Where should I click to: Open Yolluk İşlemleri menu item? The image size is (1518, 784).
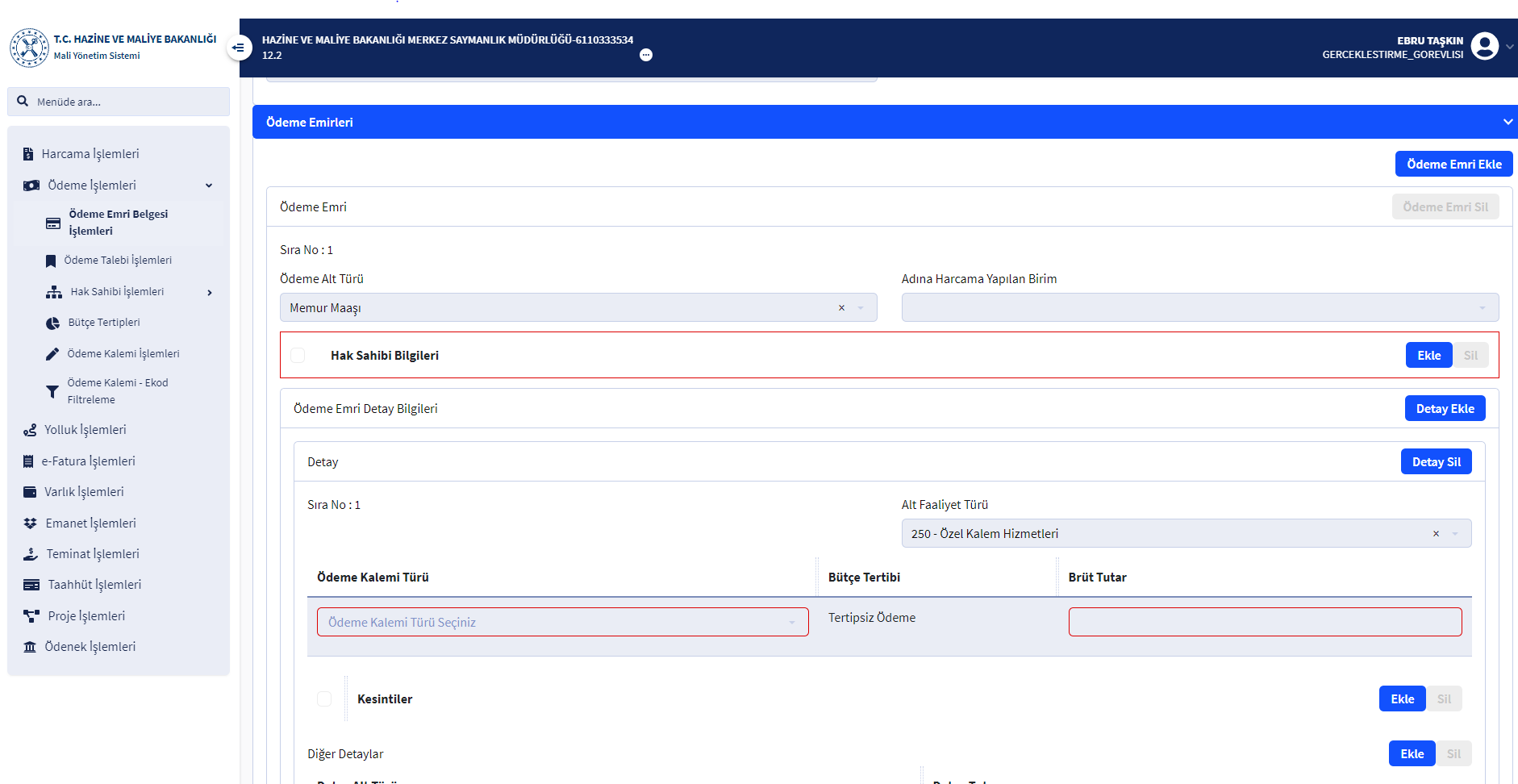pyautogui.click(x=85, y=430)
